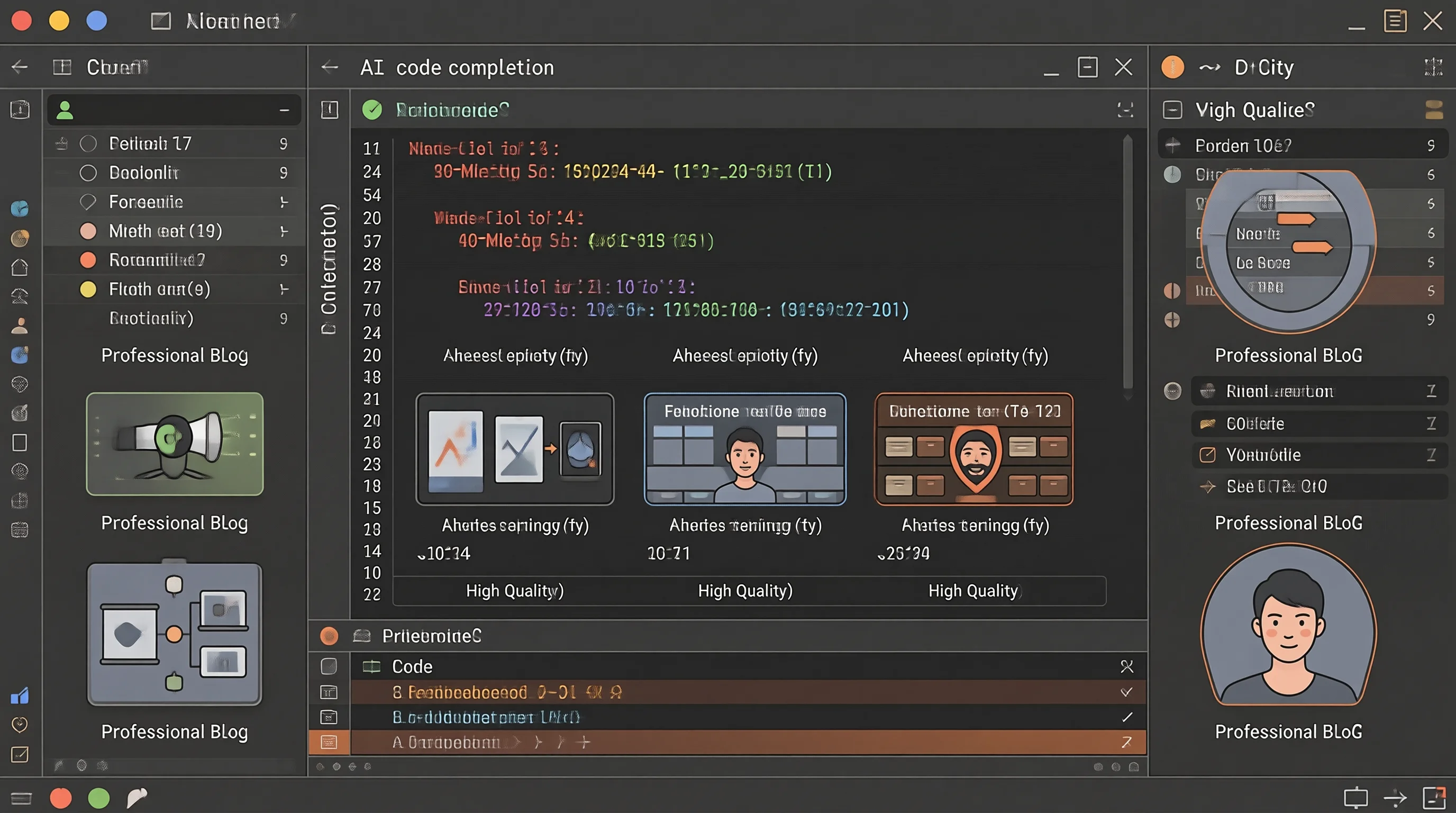Open the See row in the right panel

pyautogui.click(x=1319, y=486)
